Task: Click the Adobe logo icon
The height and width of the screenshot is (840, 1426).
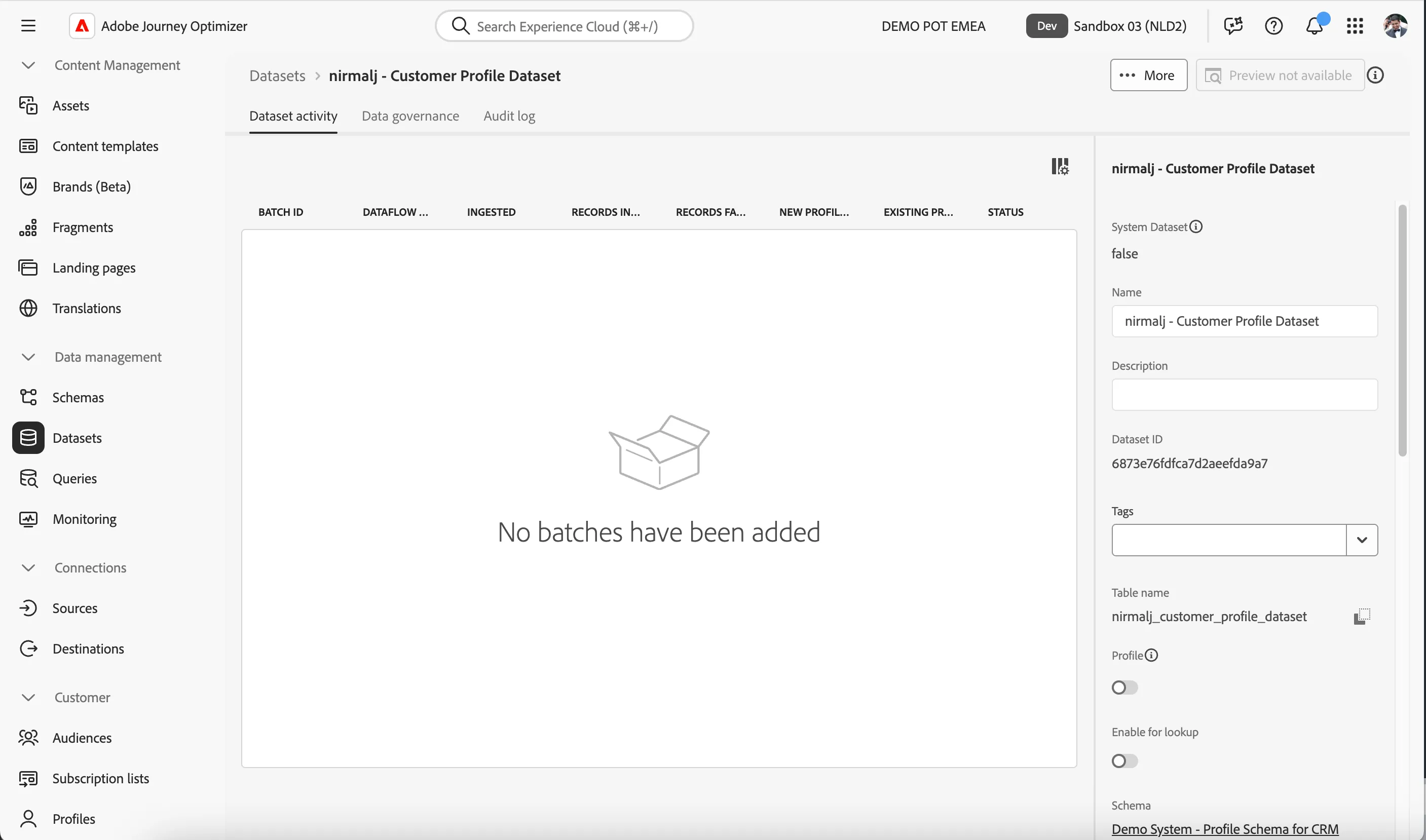Action: click(82, 26)
